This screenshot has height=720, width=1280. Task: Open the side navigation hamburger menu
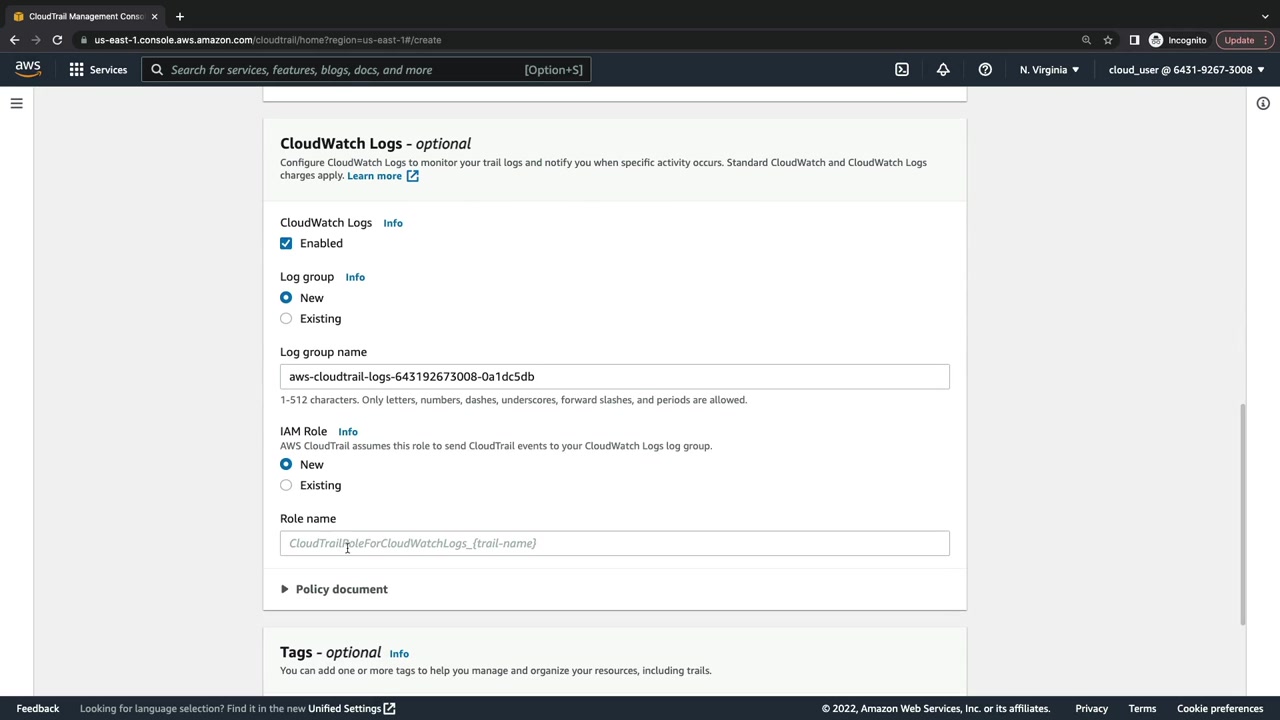17,104
